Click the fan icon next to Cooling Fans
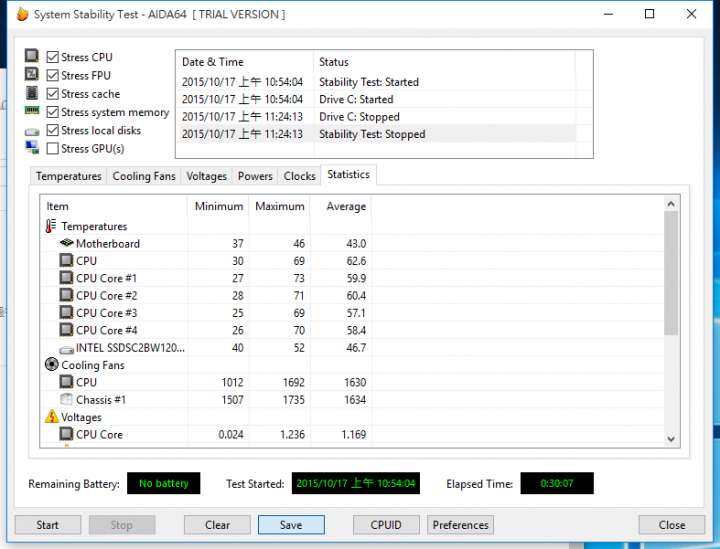This screenshot has height=549, width=720. click(52, 364)
